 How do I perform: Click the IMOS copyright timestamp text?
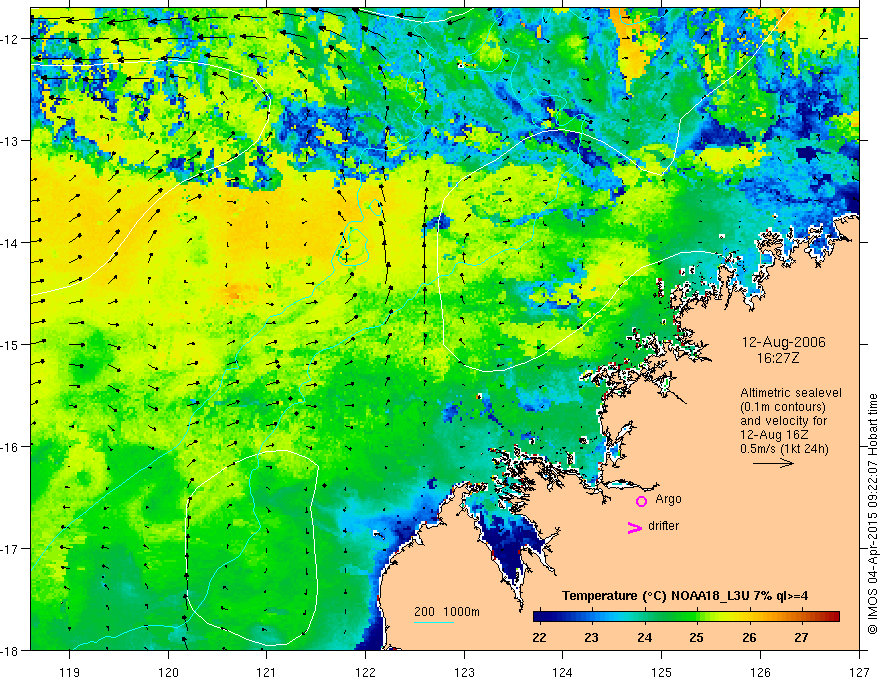tap(872, 514)
